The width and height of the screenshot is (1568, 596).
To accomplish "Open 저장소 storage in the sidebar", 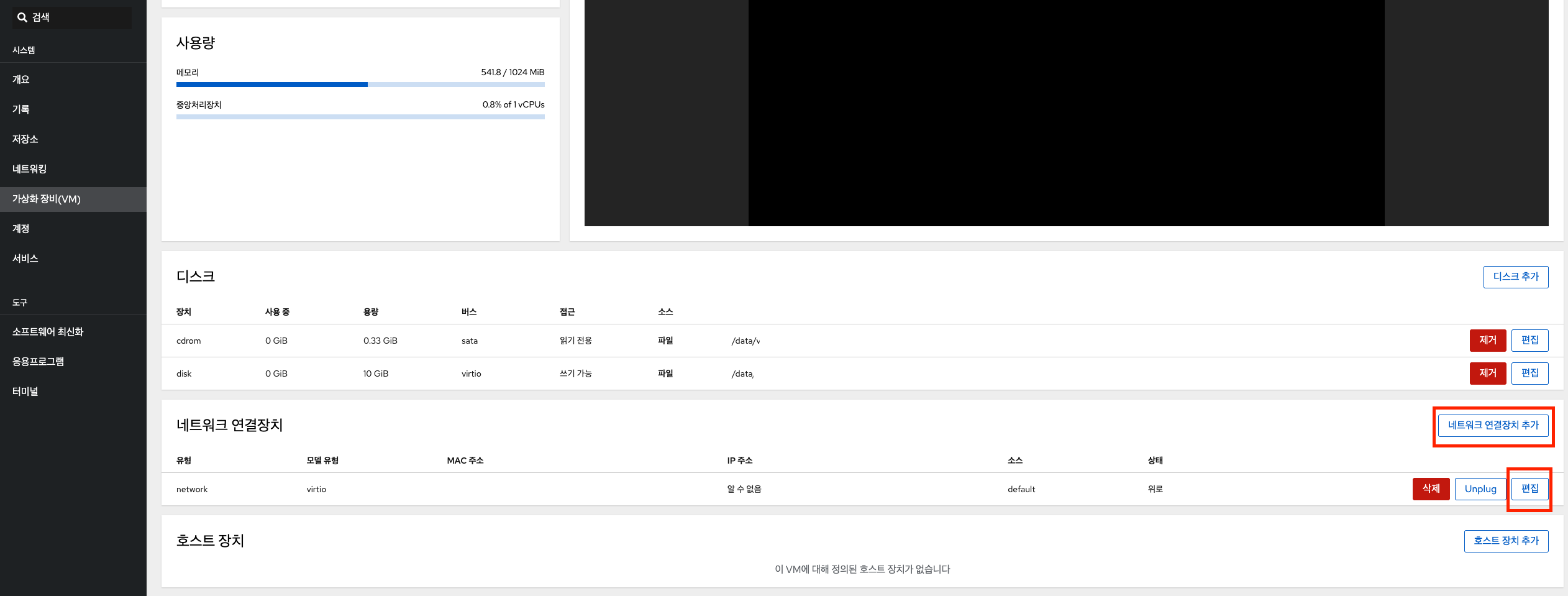I will pyautogui.click(x=25, y=139).
